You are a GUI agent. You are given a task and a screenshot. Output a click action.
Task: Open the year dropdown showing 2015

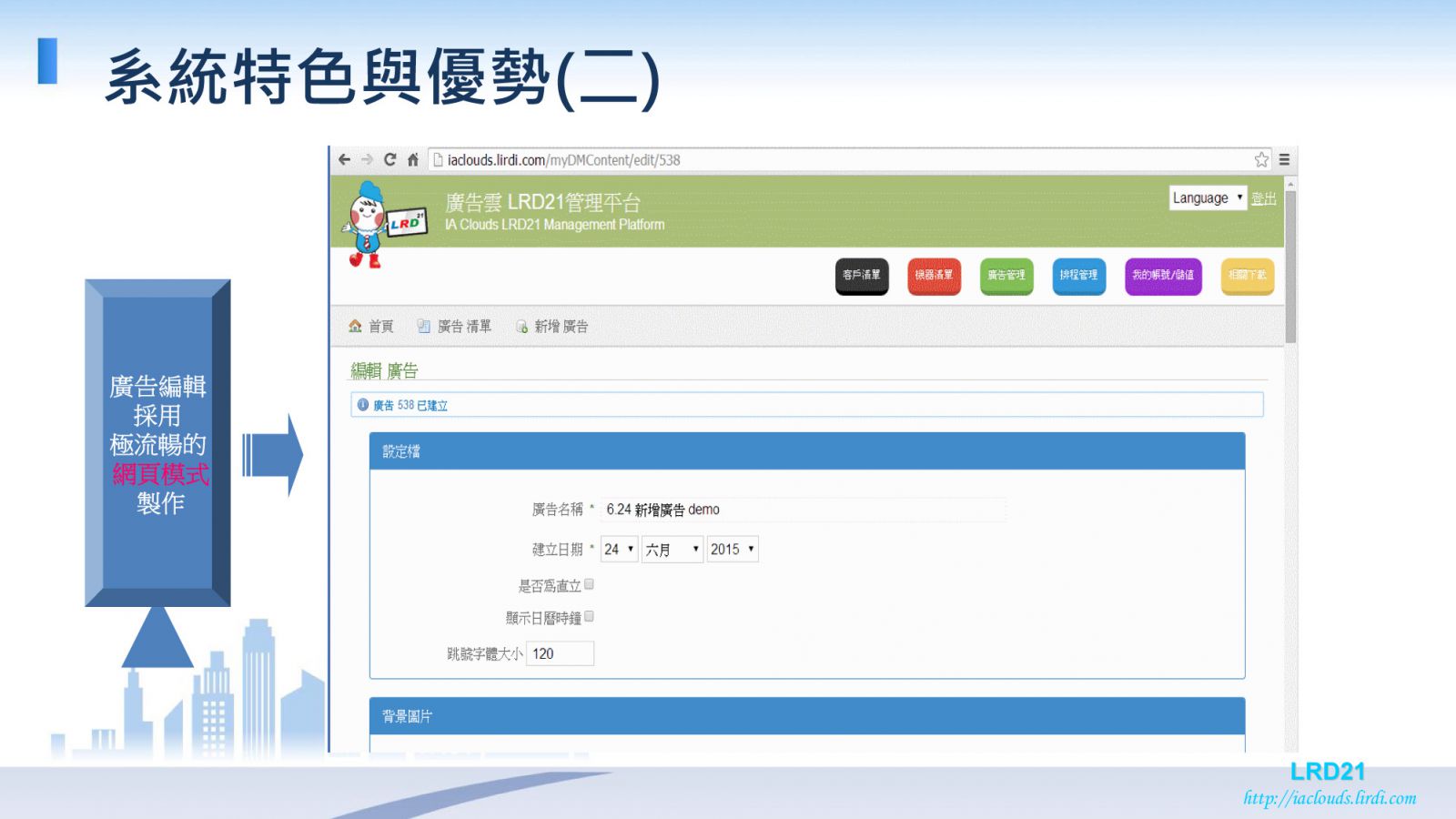coord(733,549)
